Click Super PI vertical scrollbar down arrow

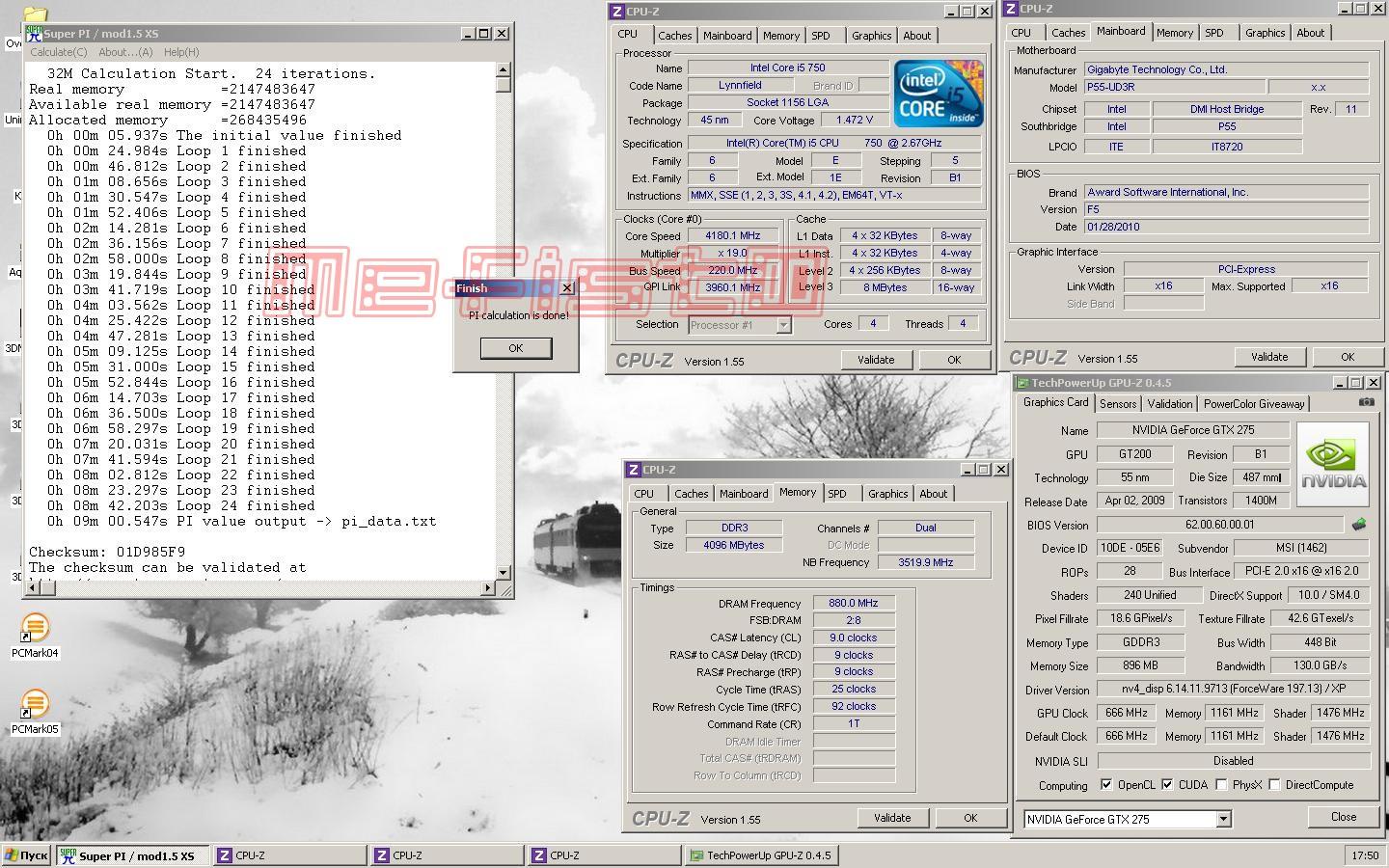(504, 572)
